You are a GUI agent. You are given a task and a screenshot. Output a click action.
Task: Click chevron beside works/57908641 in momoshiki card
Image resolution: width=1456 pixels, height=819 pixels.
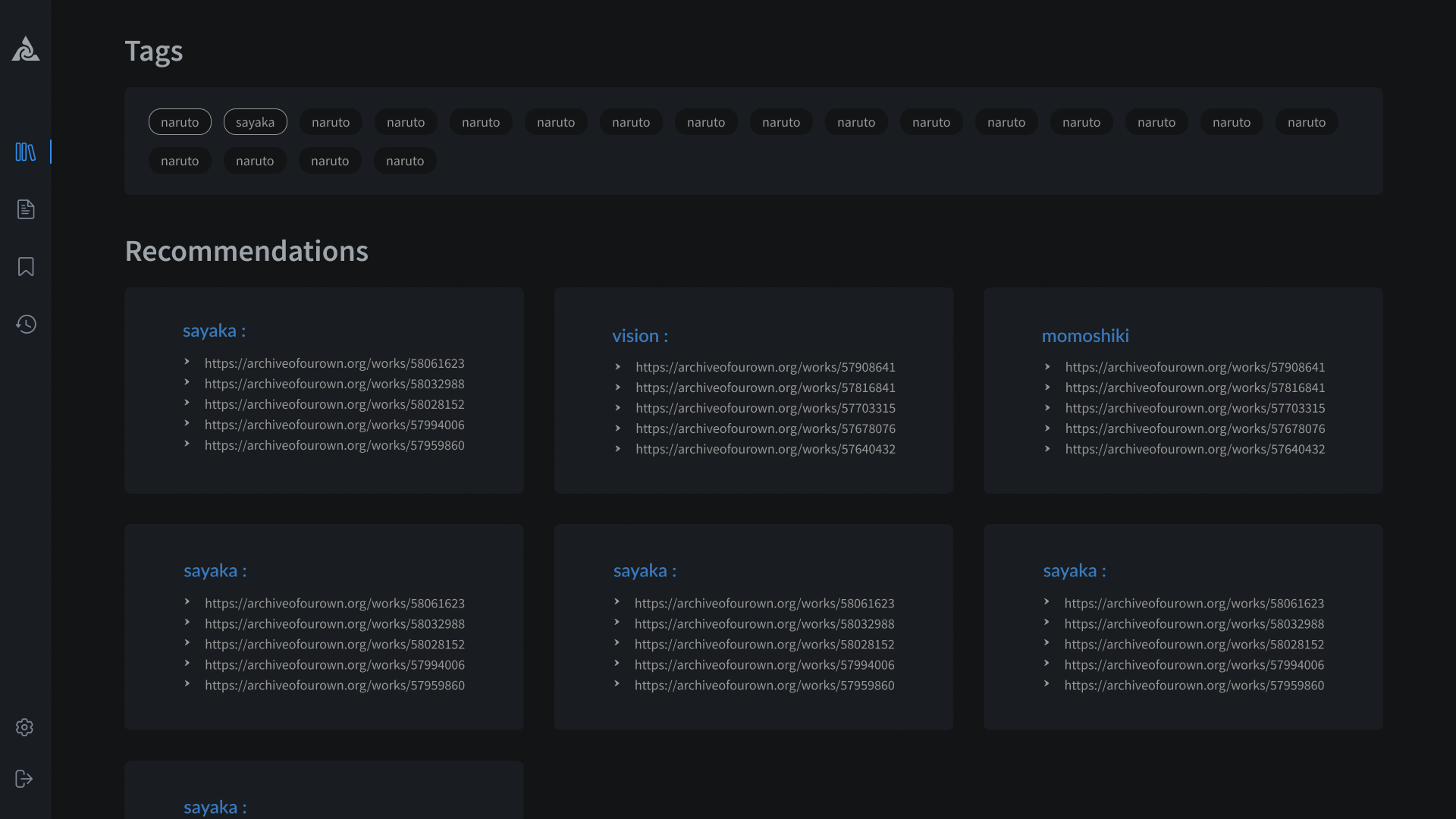[x=1047, y=366]
